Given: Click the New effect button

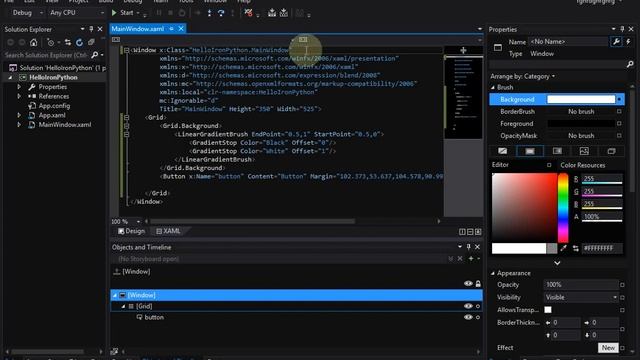Looking at the screenshot, I should point(608,348).
